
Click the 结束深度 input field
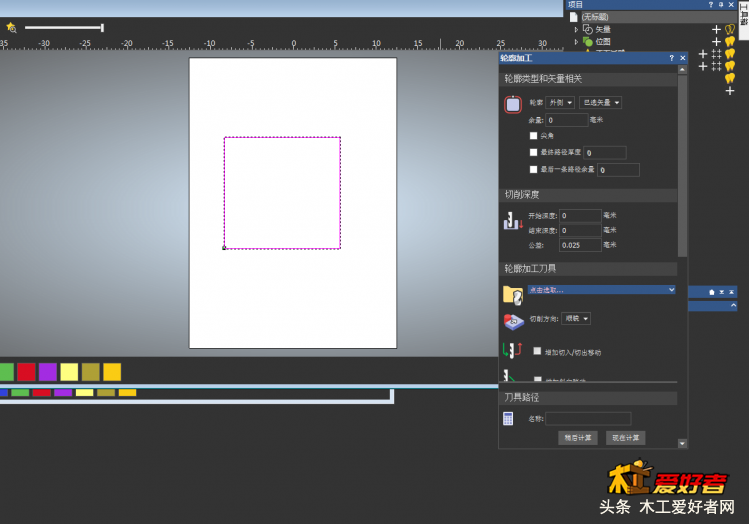pyautogui.click(x=580, y=230)
